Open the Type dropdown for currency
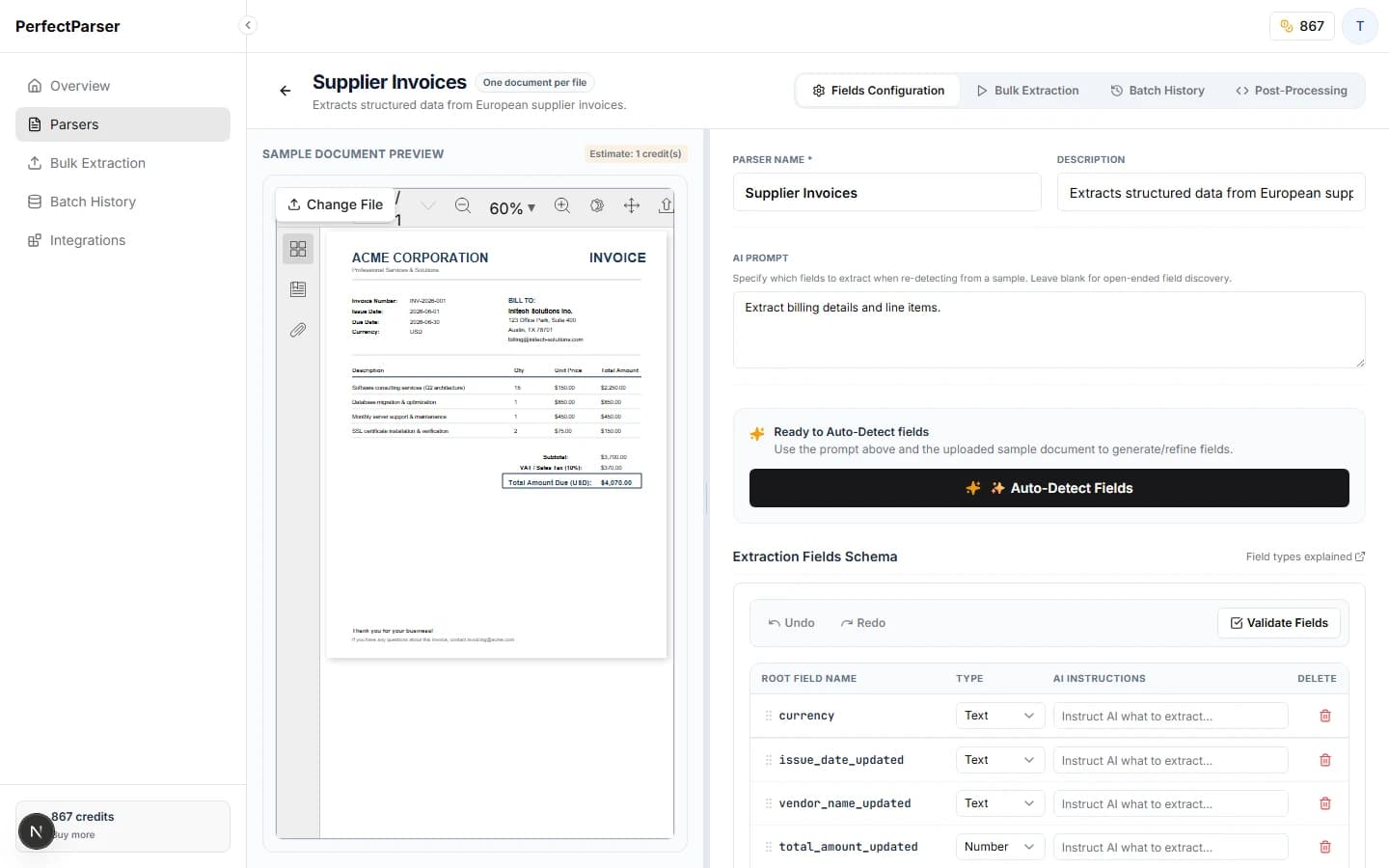 click(999, 716)
